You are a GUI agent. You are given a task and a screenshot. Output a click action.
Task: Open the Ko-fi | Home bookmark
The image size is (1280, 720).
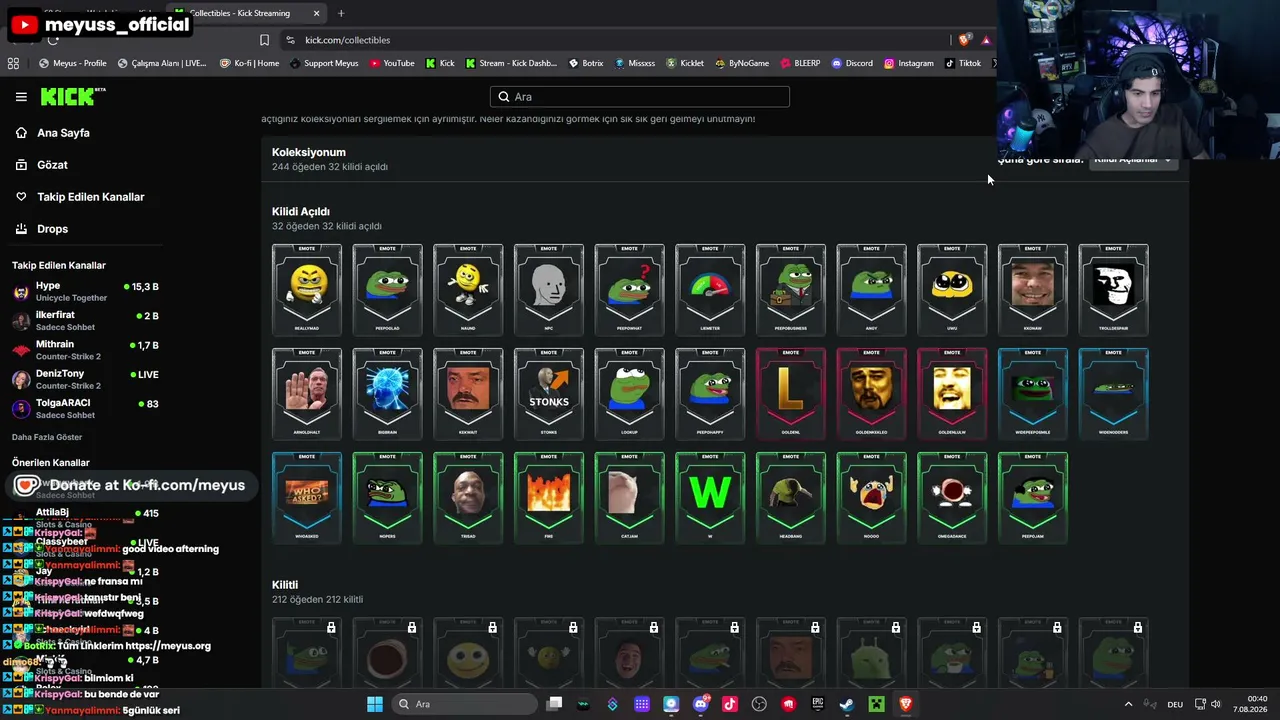click(250, 63)
